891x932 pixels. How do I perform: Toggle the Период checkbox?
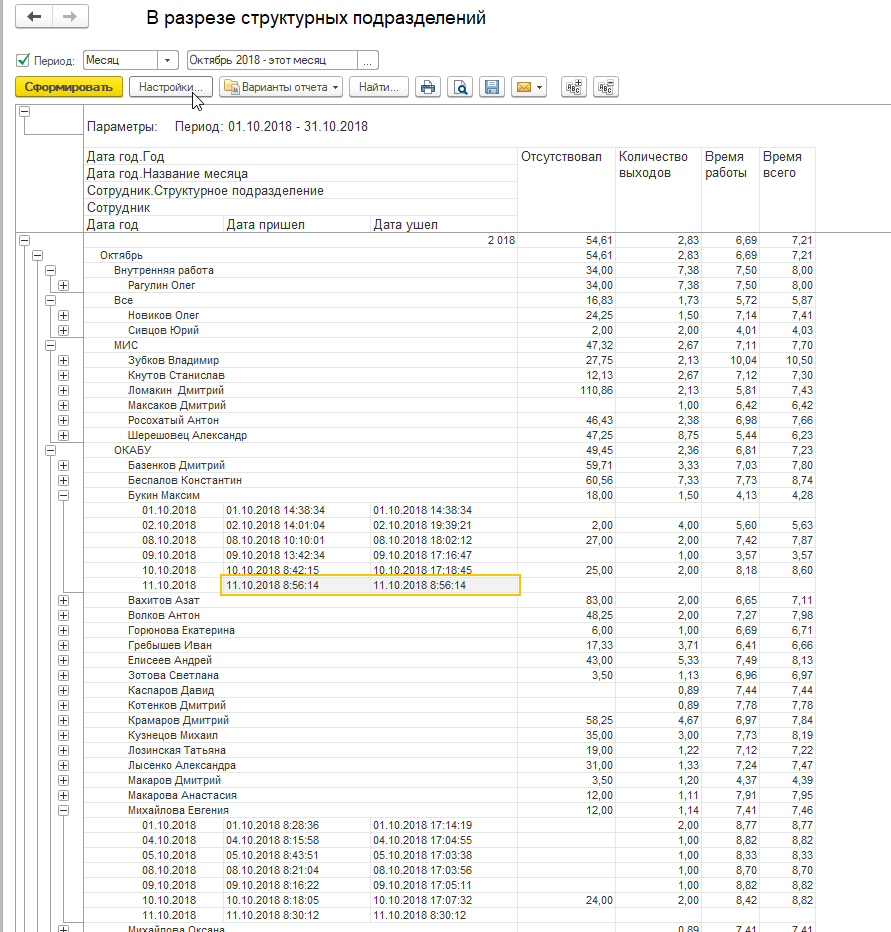[23, 61]
